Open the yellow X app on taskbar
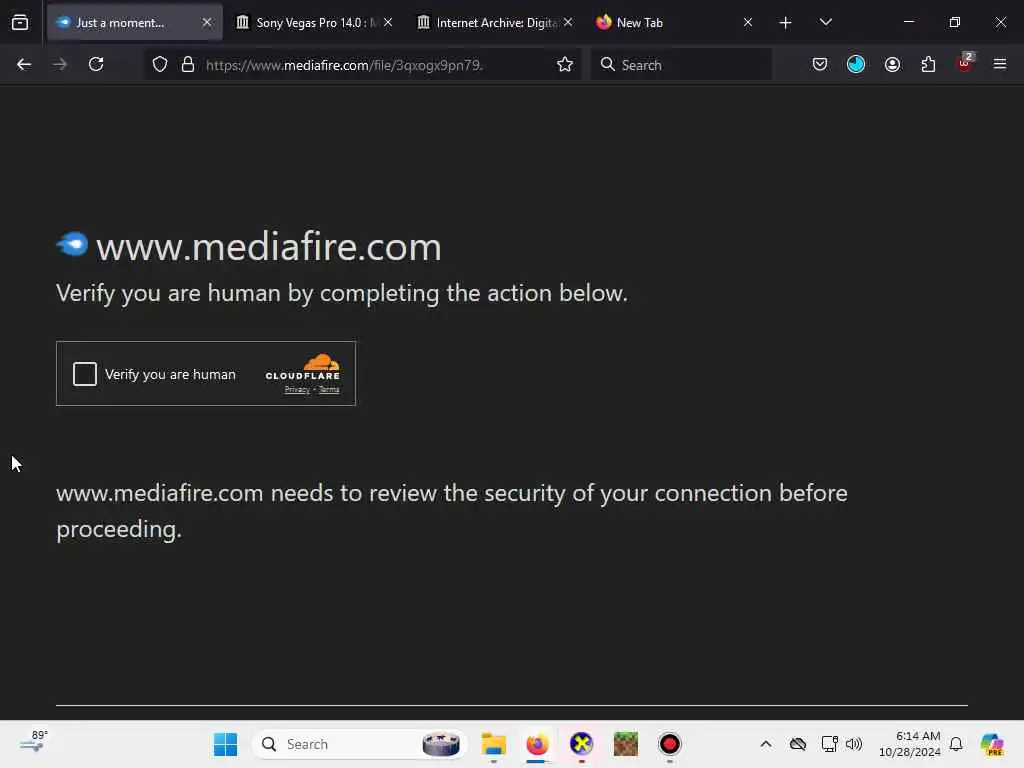Screen dimensions: 1024x768 tap(581, 744)
